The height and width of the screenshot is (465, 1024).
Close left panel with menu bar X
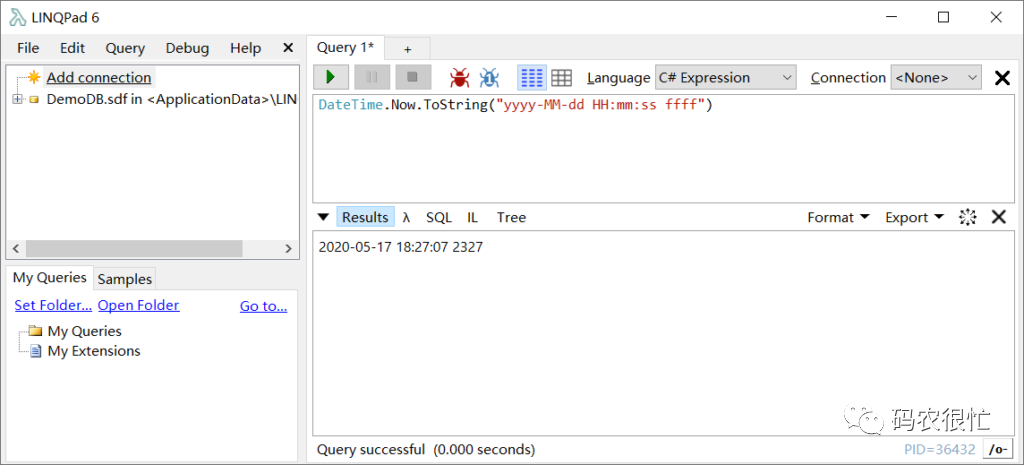tap(288, 48)
